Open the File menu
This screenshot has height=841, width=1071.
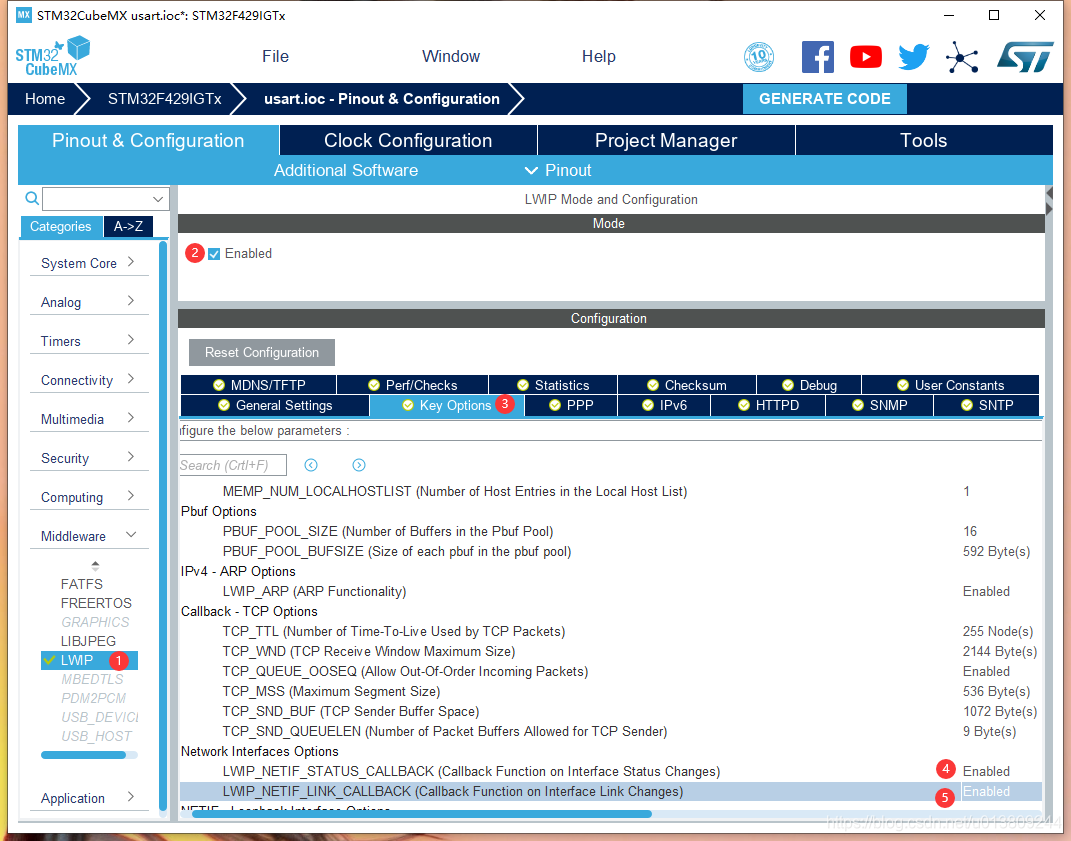275,56
